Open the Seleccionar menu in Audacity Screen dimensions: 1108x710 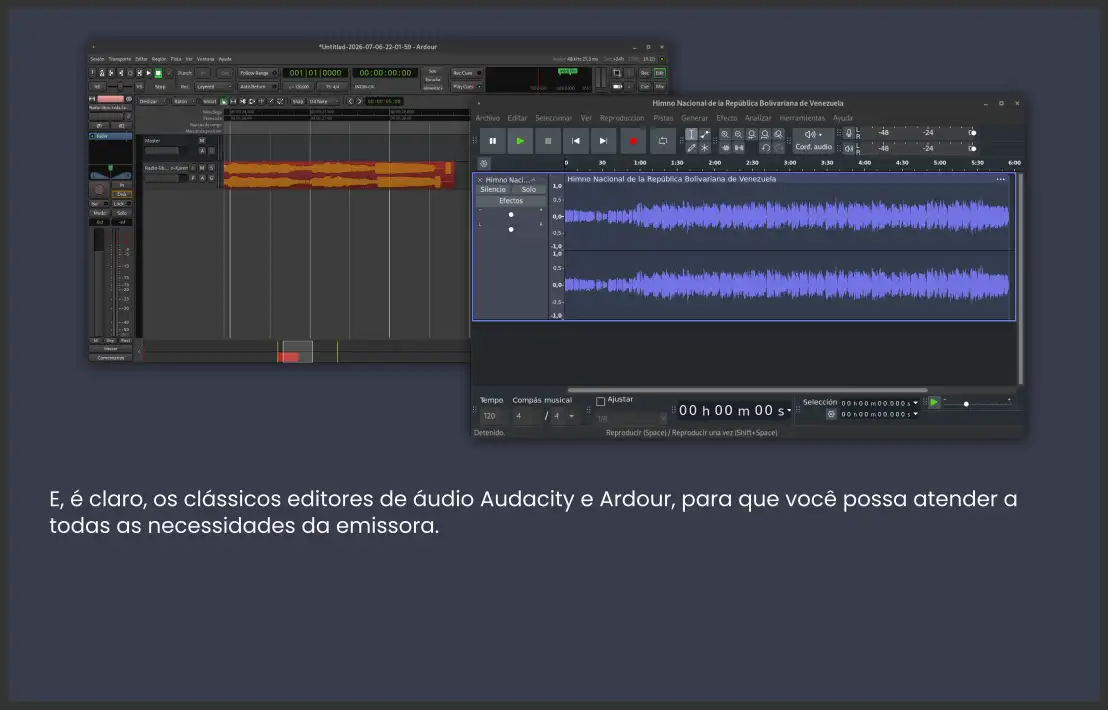pyautogui.click(x=553, y=118)
